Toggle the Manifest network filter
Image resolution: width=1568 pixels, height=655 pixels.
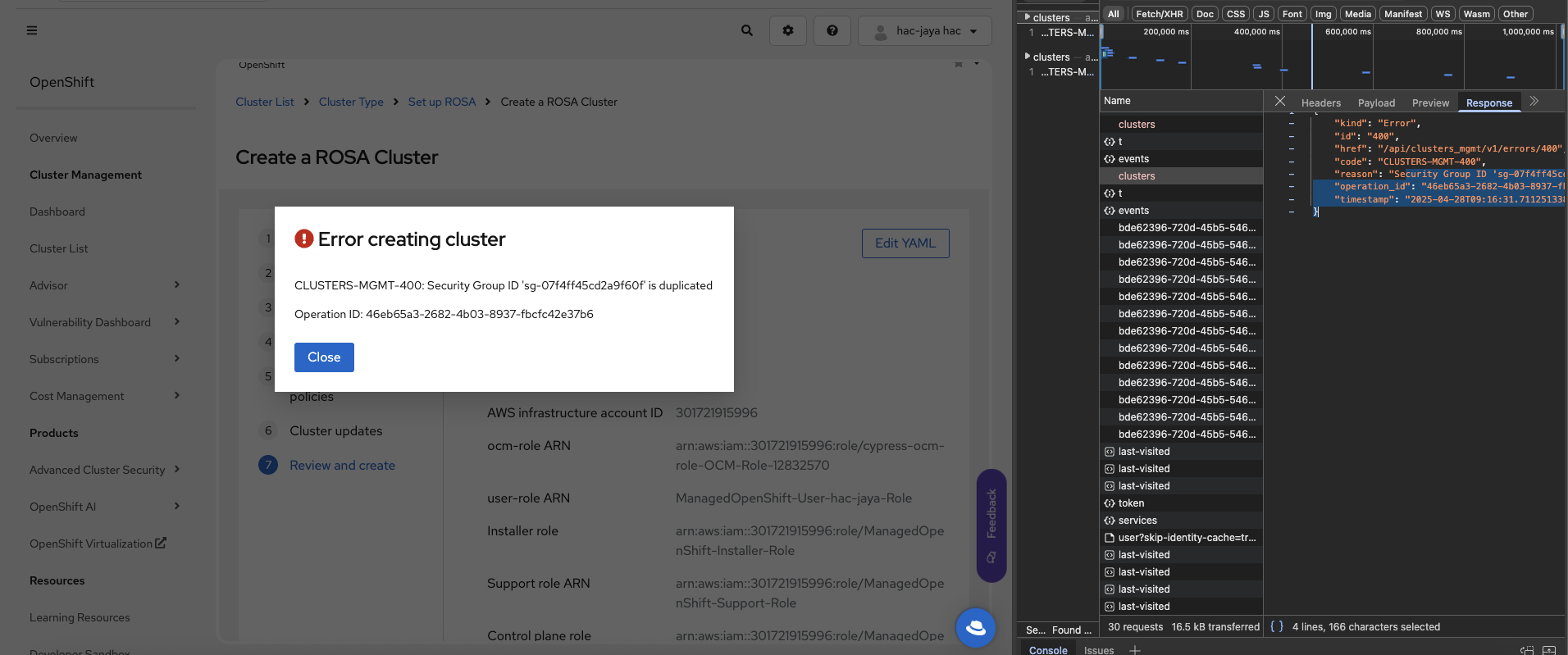click(1403, 14)
